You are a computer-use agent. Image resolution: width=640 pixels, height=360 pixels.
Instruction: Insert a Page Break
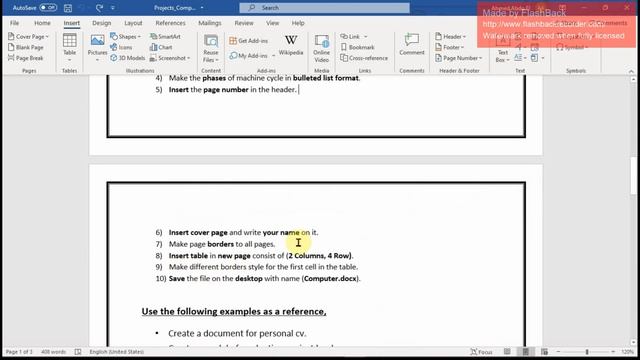(x=26, y=58)
